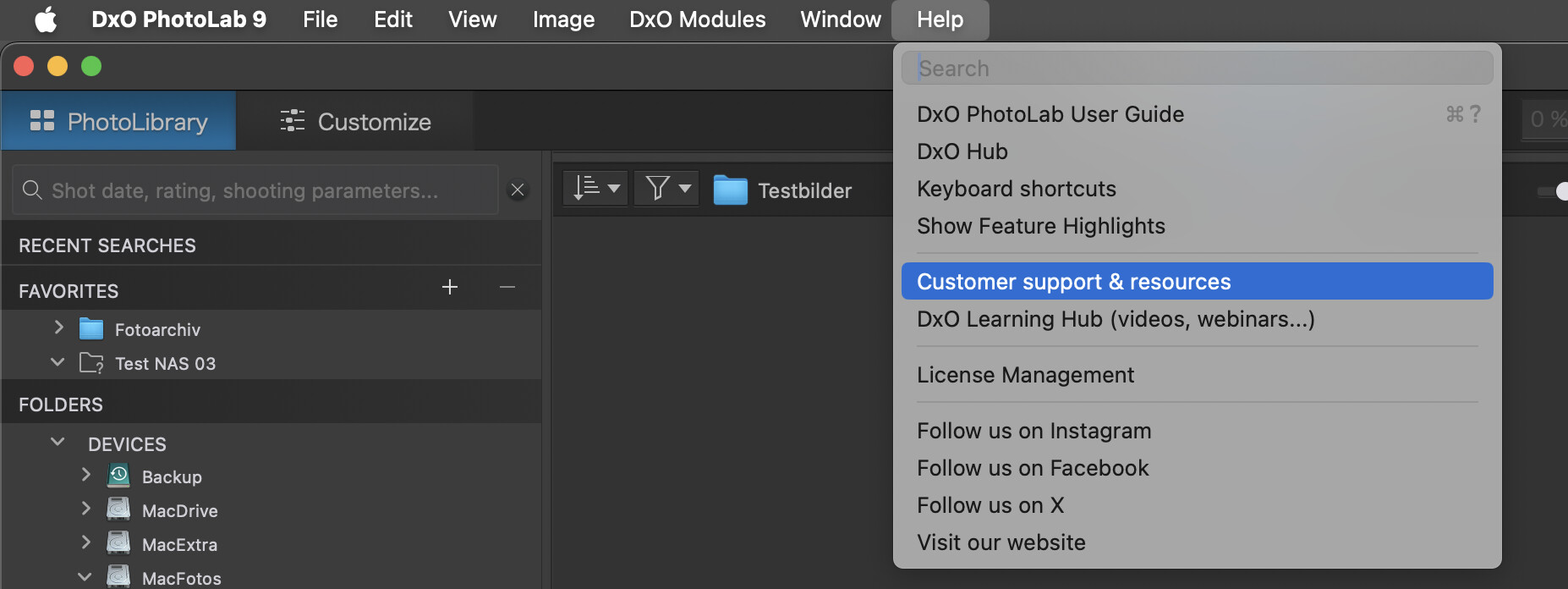The image size is (1568, 589).
Task: Select the MacDrive volume
Action: pos(180,510)
